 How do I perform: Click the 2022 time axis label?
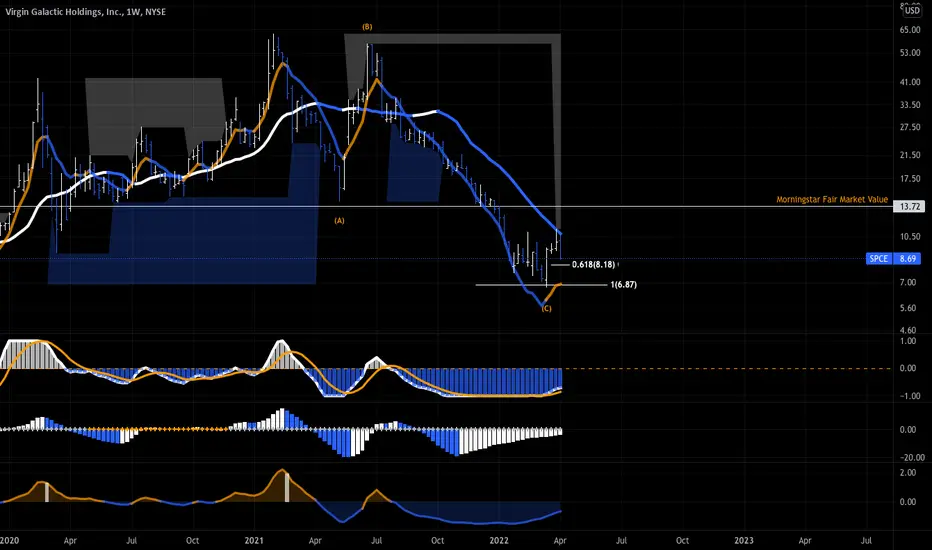(499, 540)
